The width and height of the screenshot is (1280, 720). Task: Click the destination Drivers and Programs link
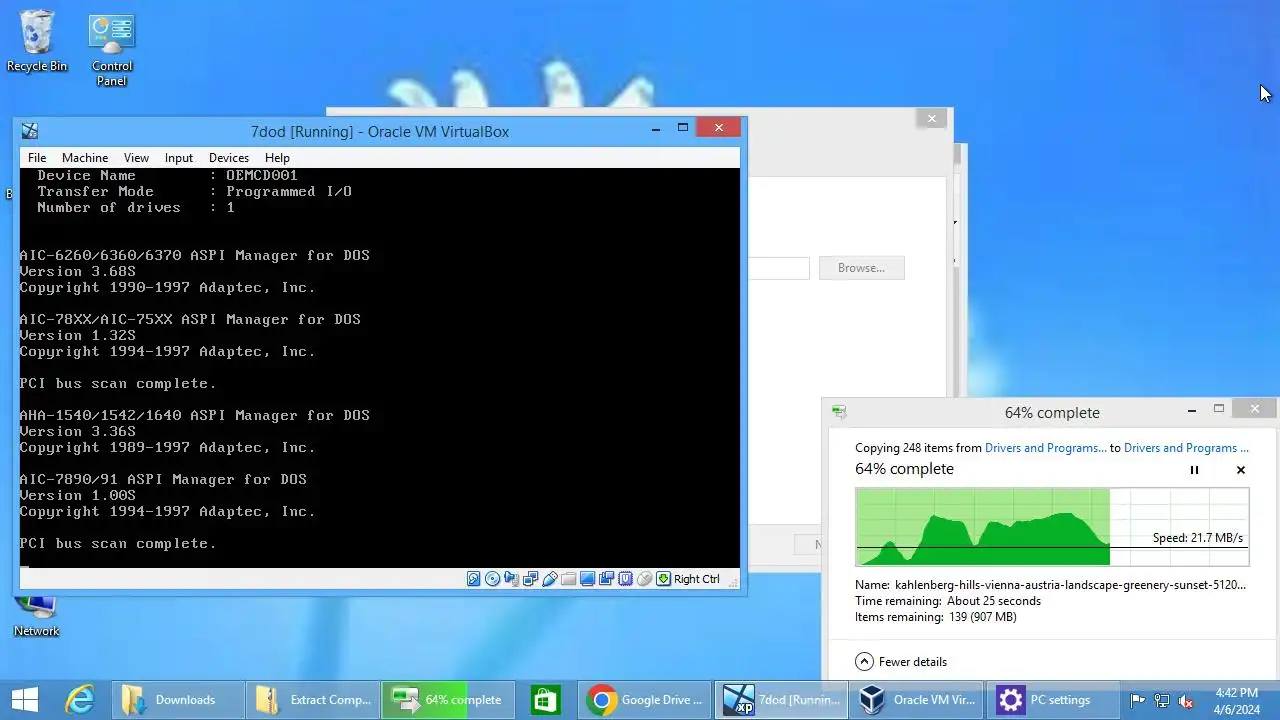pos(1186,448)
